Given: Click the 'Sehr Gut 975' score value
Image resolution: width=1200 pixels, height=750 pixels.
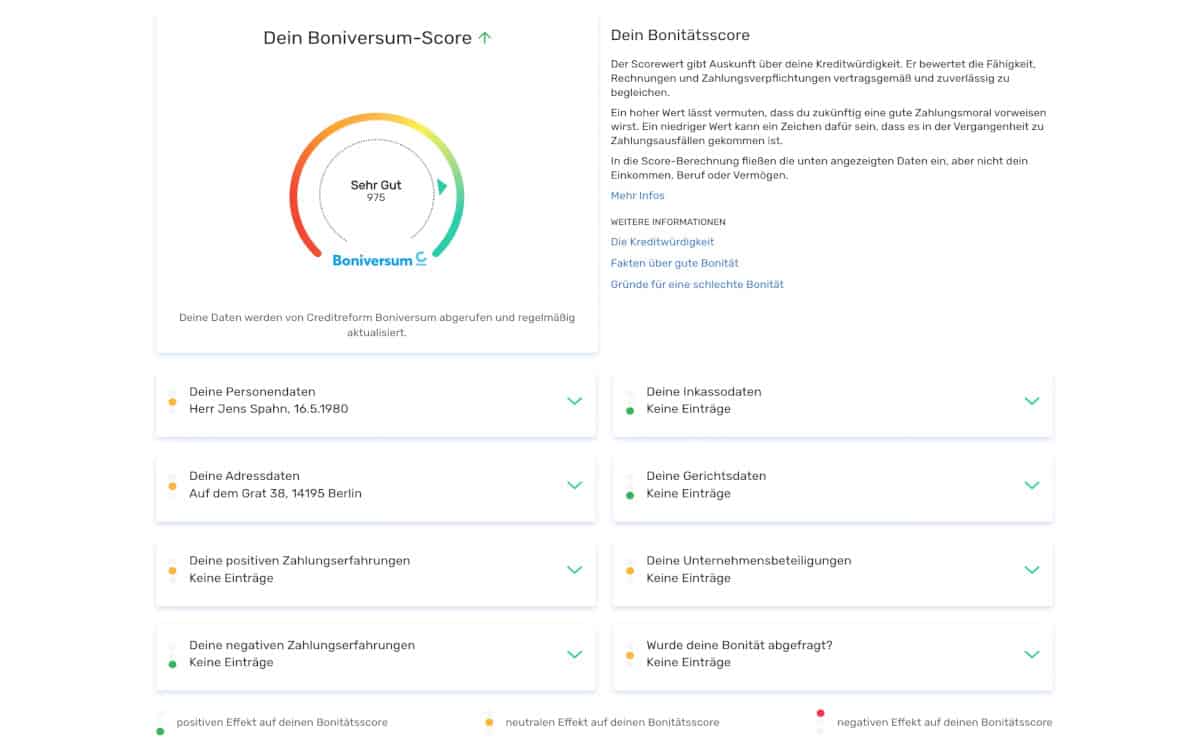Looking at the screenshot, I should point(376,191).
